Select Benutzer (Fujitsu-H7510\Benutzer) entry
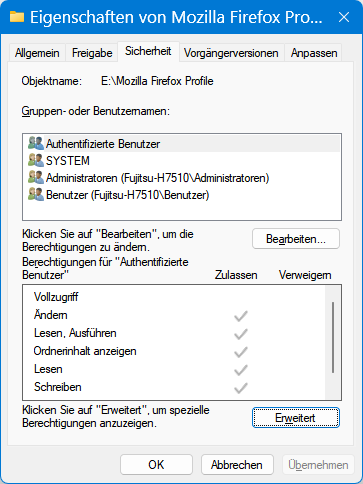Image resolution: width=363 pixels, height=484 pixels. 182,195
